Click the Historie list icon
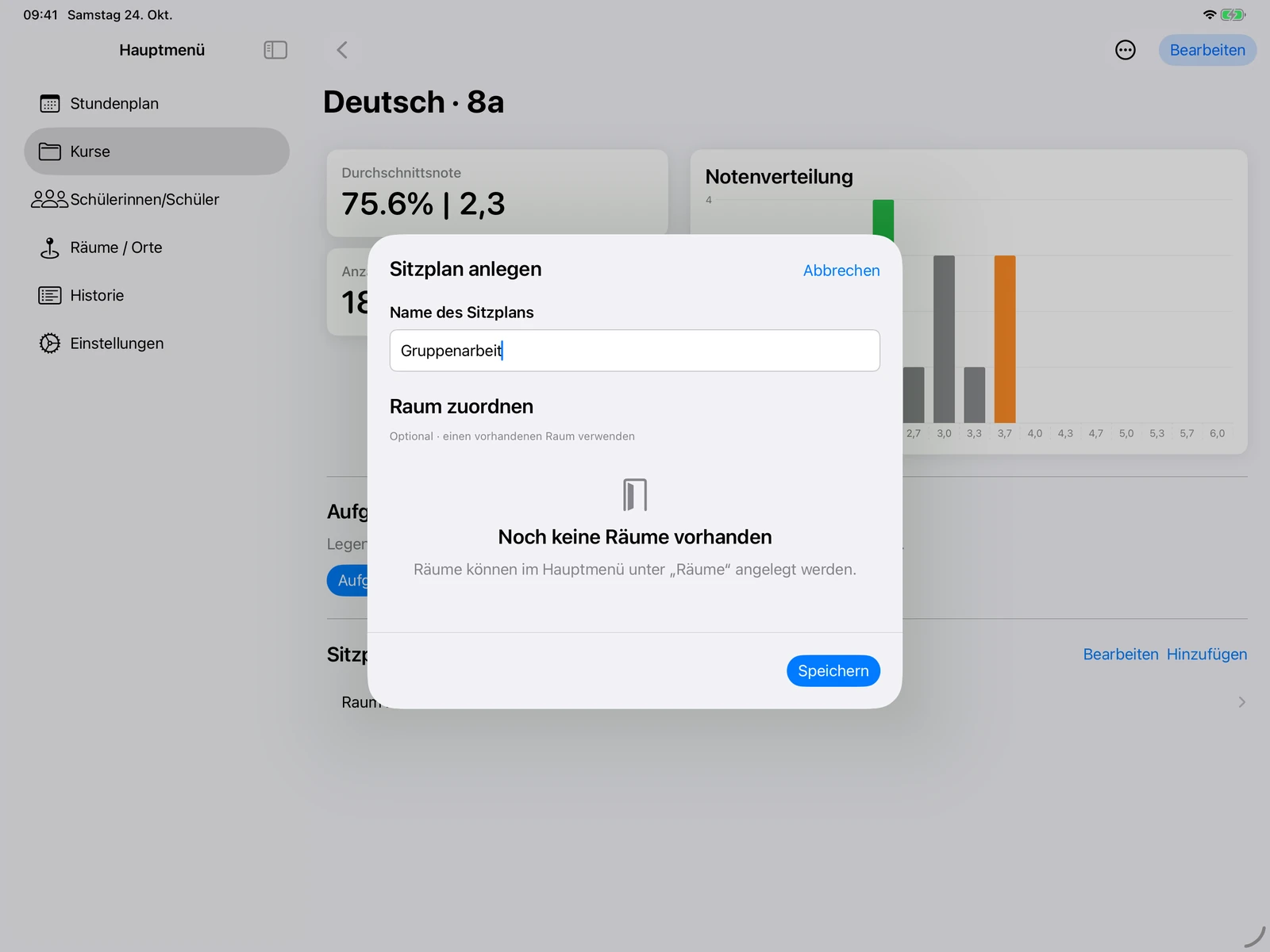This screenshot has height=952, width=1270. [x=50, y=295]
